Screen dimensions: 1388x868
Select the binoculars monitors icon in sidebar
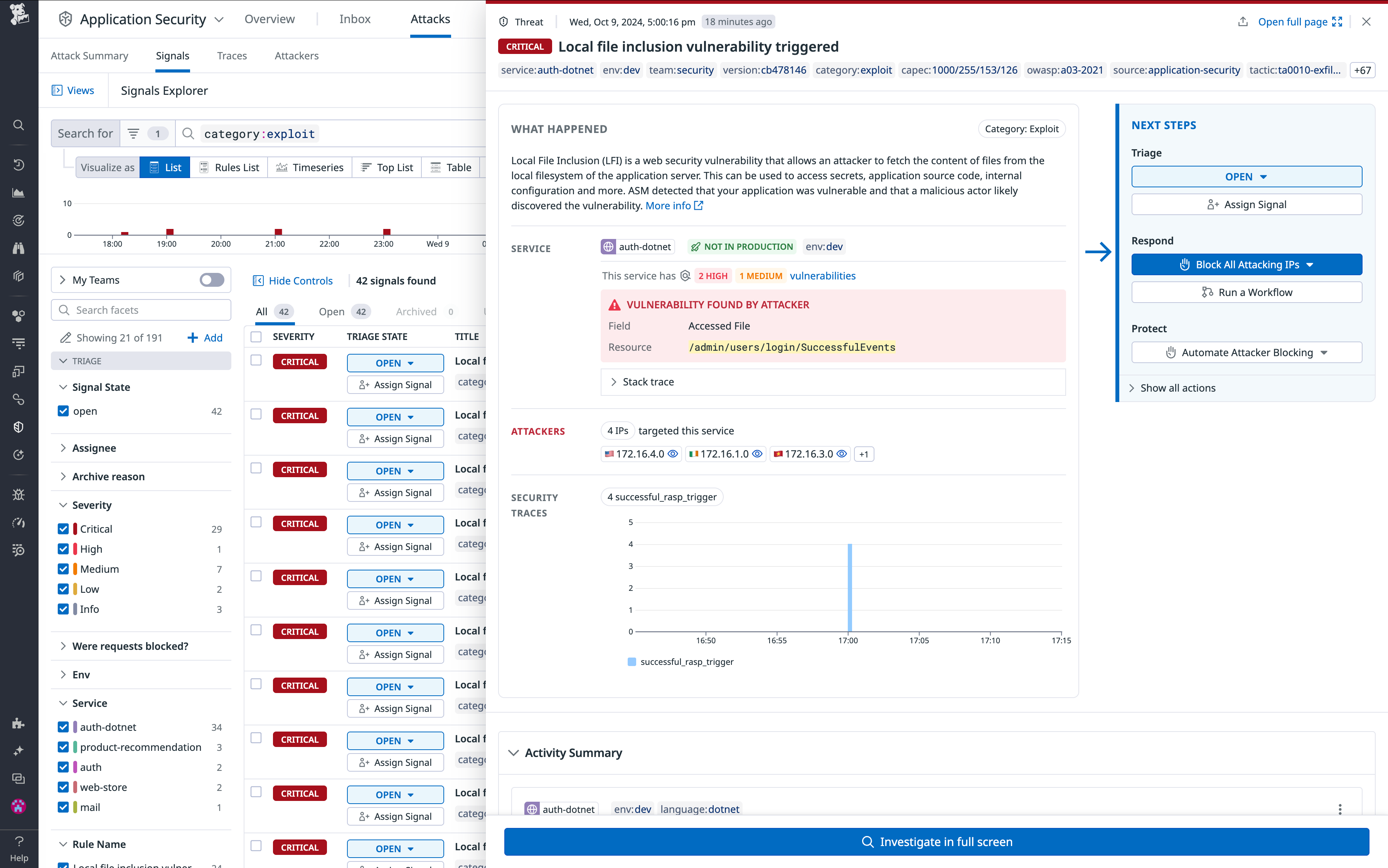(x=19, y=248)
